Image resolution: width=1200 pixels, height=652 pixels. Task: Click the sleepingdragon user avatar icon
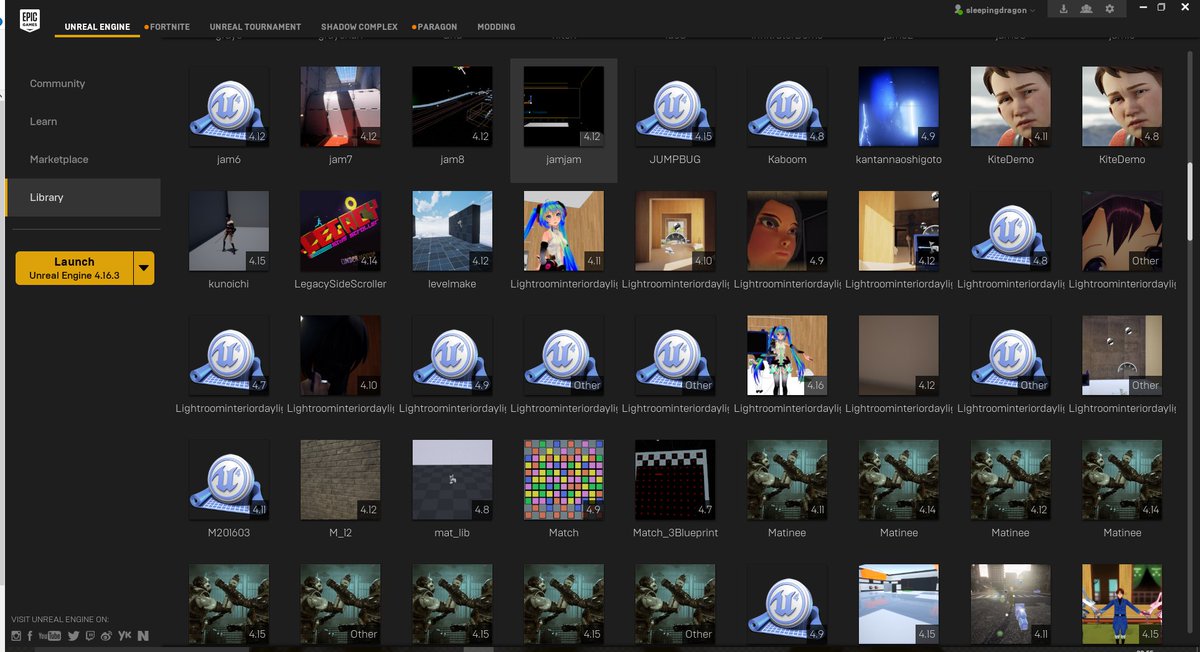[959, 9]
